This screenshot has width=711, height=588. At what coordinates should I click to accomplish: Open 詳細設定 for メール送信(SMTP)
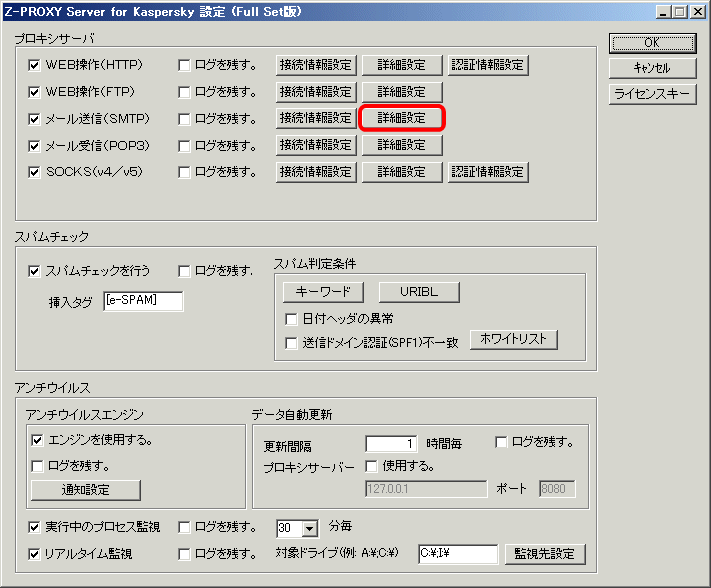pos(402,118)
